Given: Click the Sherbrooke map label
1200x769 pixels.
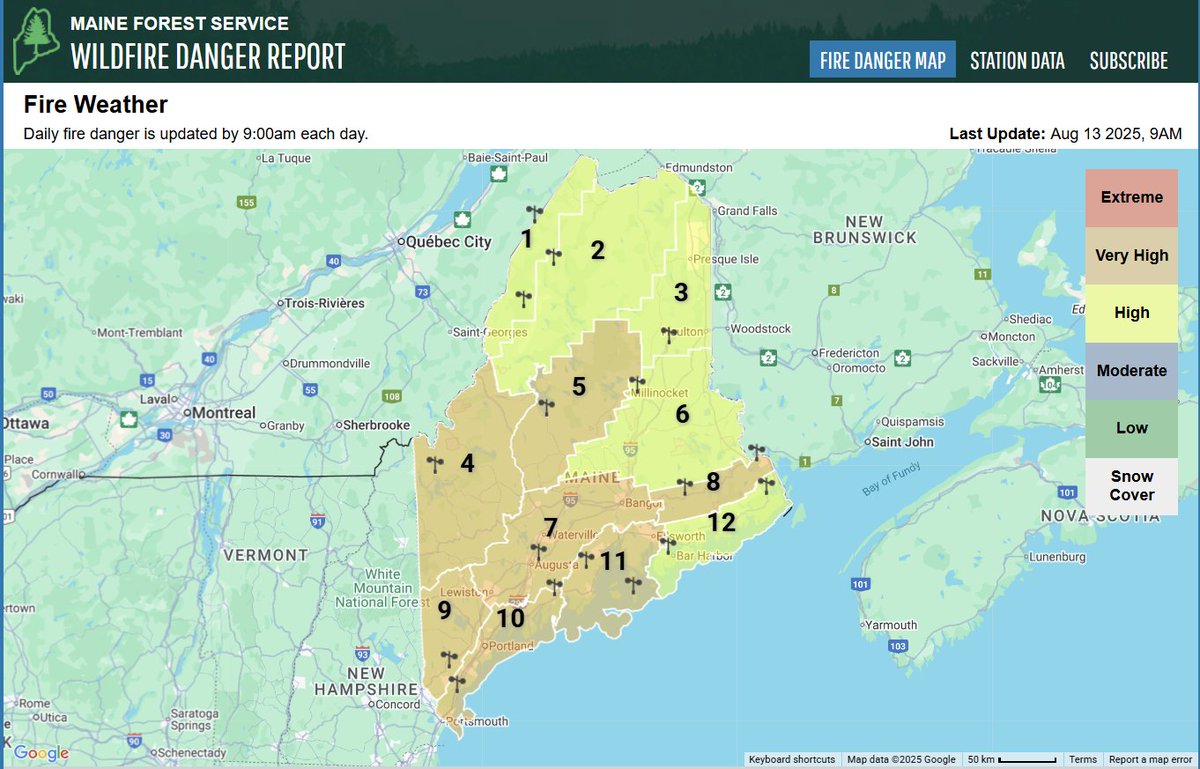Looking at the screenshot, I should [376, 425].
